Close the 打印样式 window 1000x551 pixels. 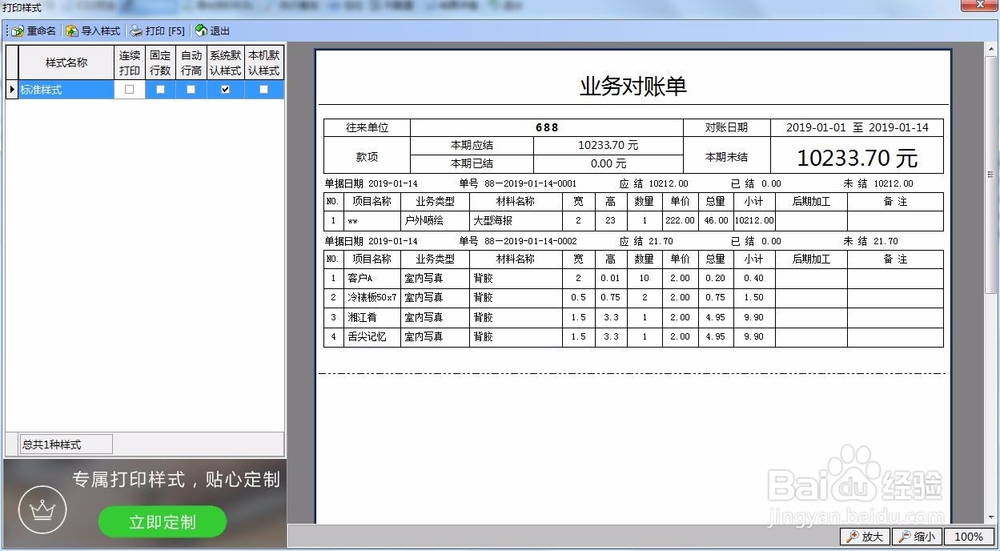point(981,5)
